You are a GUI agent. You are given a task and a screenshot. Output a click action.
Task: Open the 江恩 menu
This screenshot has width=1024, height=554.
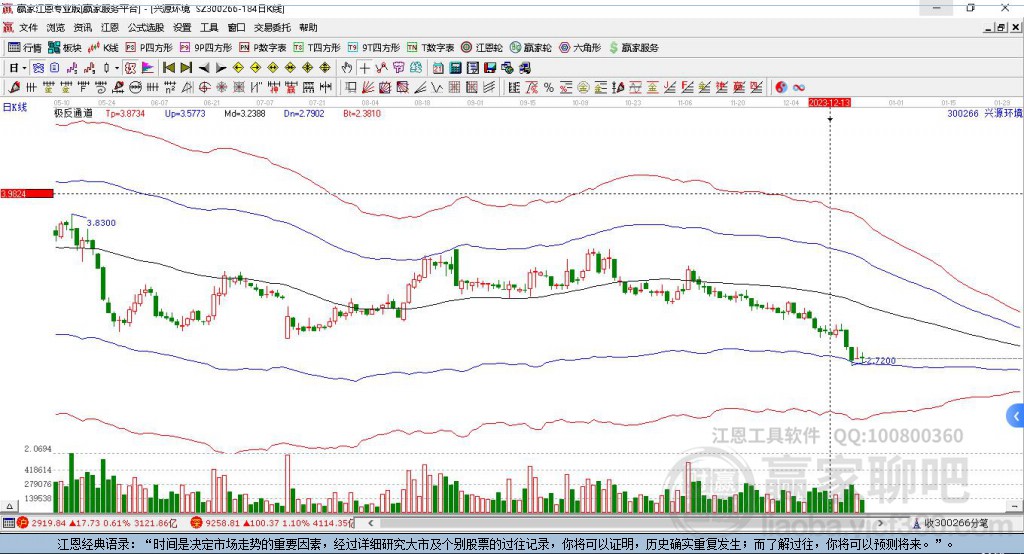[110, 27]
